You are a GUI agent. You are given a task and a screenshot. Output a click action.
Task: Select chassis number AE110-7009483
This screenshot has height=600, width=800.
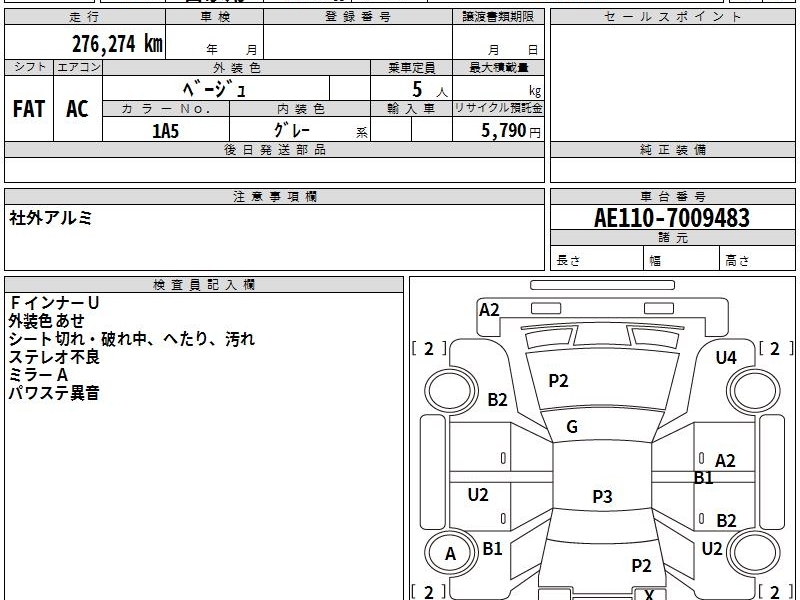(x=672, y=218)
